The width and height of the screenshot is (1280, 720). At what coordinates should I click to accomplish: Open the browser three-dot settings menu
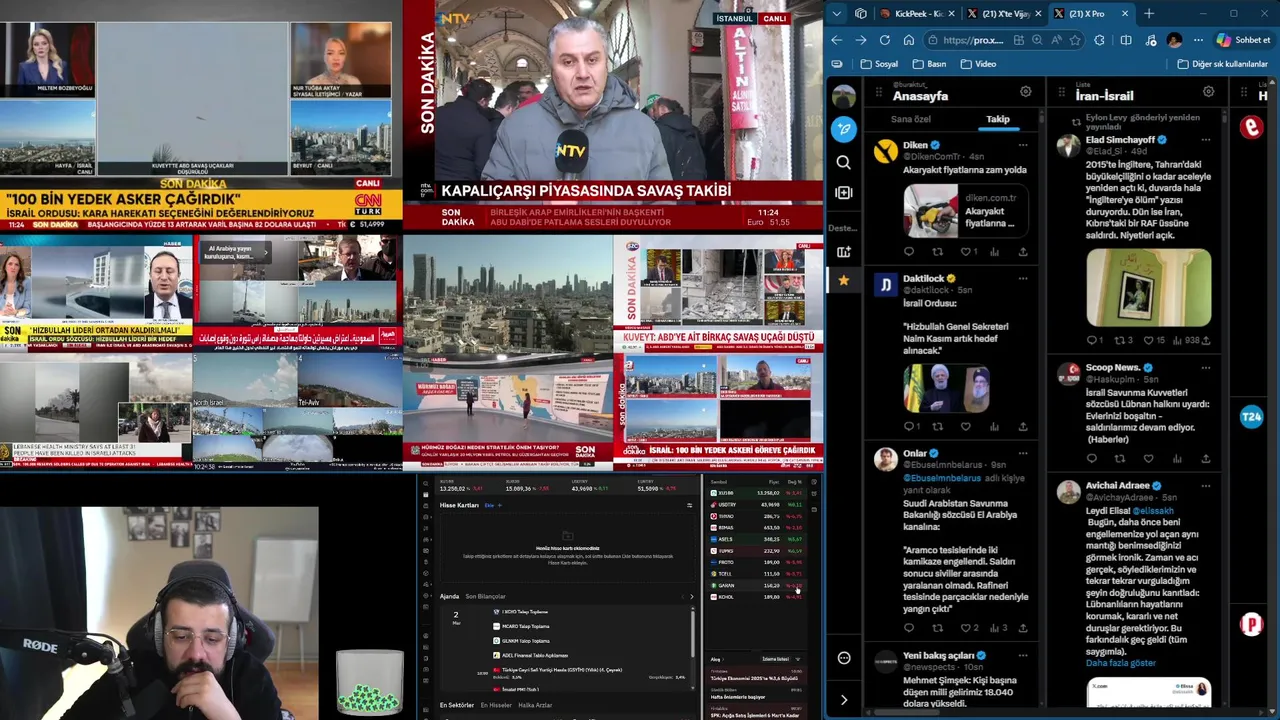point(1198,40)
